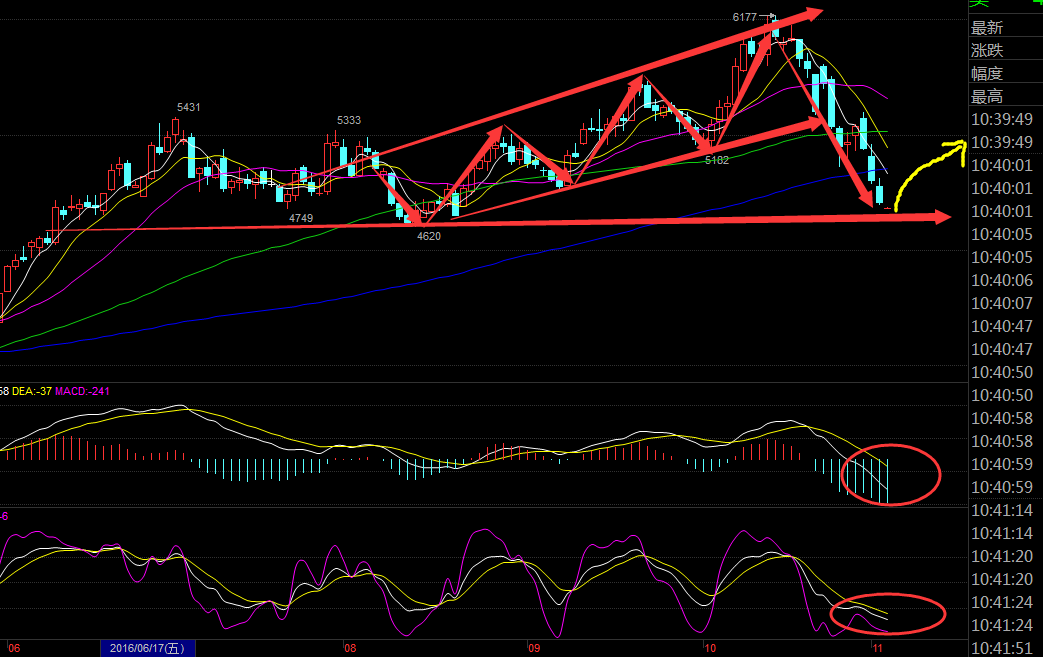Select the 5431 peak price label
1043x657 pixels.
tap(188, 107)
